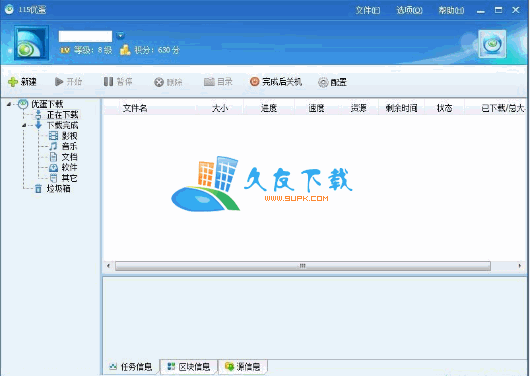Open the 帮助 menu
530x376 pixels.
click(451, 10)
